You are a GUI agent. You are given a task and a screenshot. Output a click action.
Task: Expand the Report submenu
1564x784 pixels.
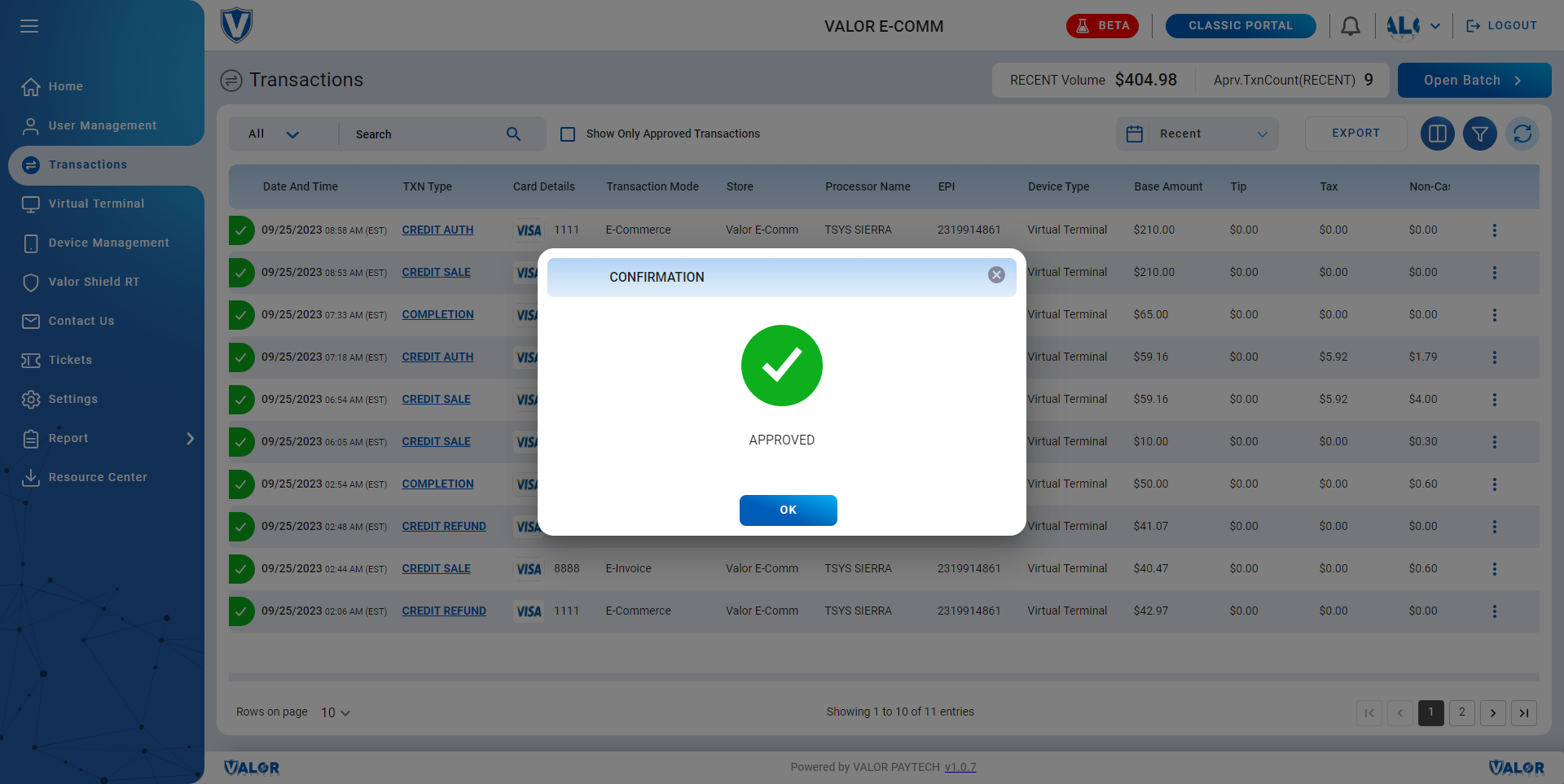pyautogui.click(x=191, y=438)
